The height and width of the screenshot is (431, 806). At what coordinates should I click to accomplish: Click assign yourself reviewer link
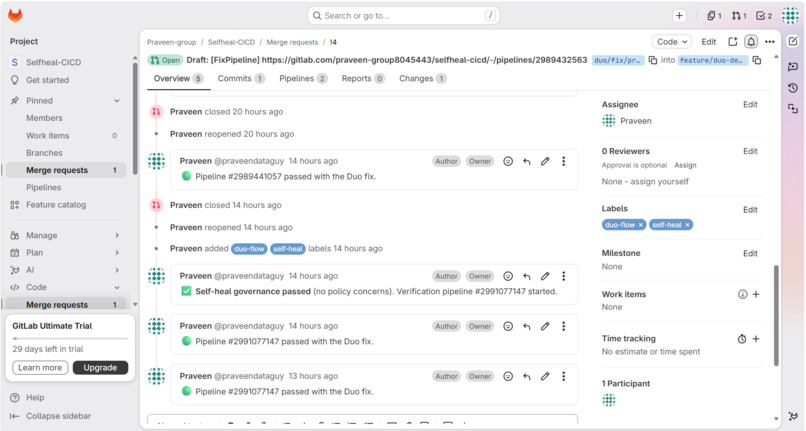coord(660,182)
